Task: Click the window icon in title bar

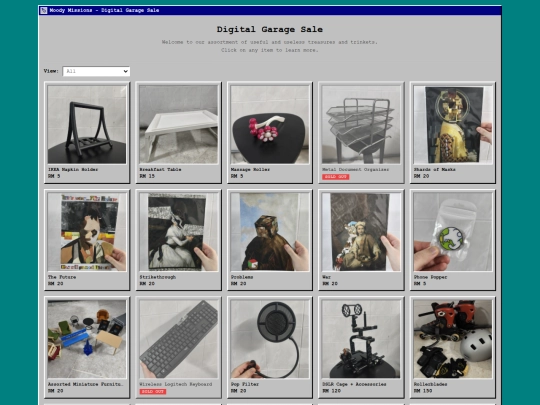Action: [44, 10]
